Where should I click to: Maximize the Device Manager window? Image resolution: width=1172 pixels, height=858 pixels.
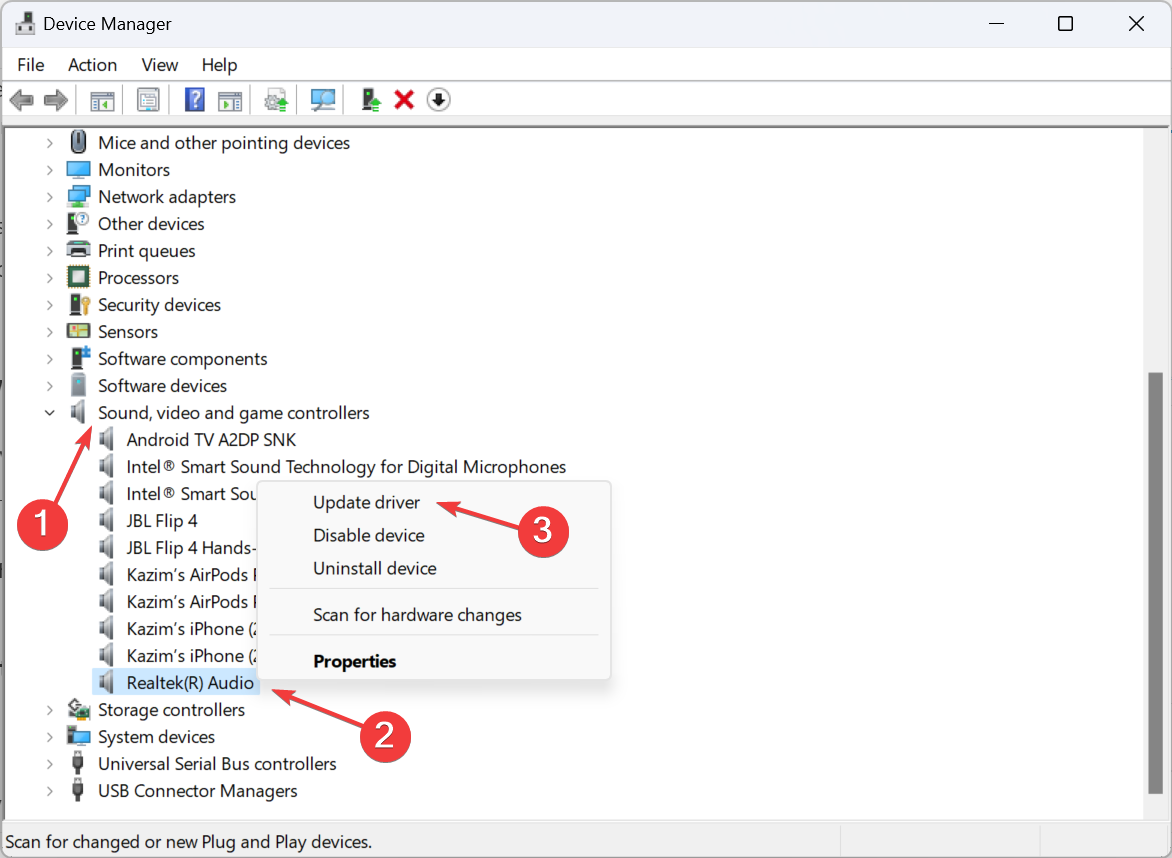point(1065,24)
